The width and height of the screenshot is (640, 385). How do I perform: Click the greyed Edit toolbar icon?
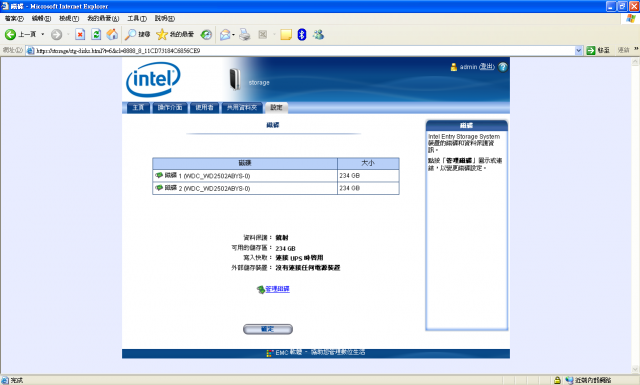point(262,35)
